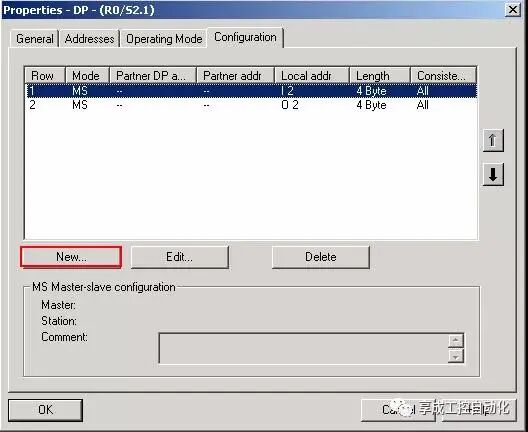This screenshot has height=432, width=528.
Task: Move selected row up with arrow button
Action: (x=493, y=140)
